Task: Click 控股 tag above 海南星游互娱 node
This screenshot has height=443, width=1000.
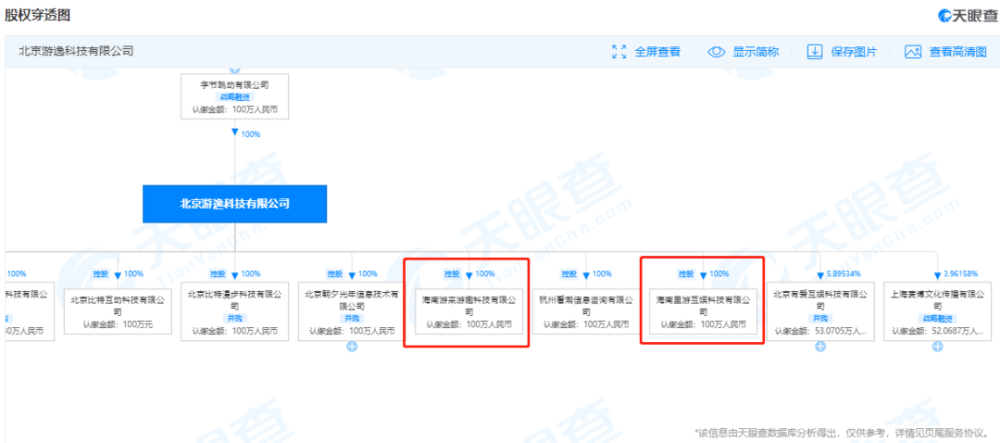Action: (x=686, y=273)
